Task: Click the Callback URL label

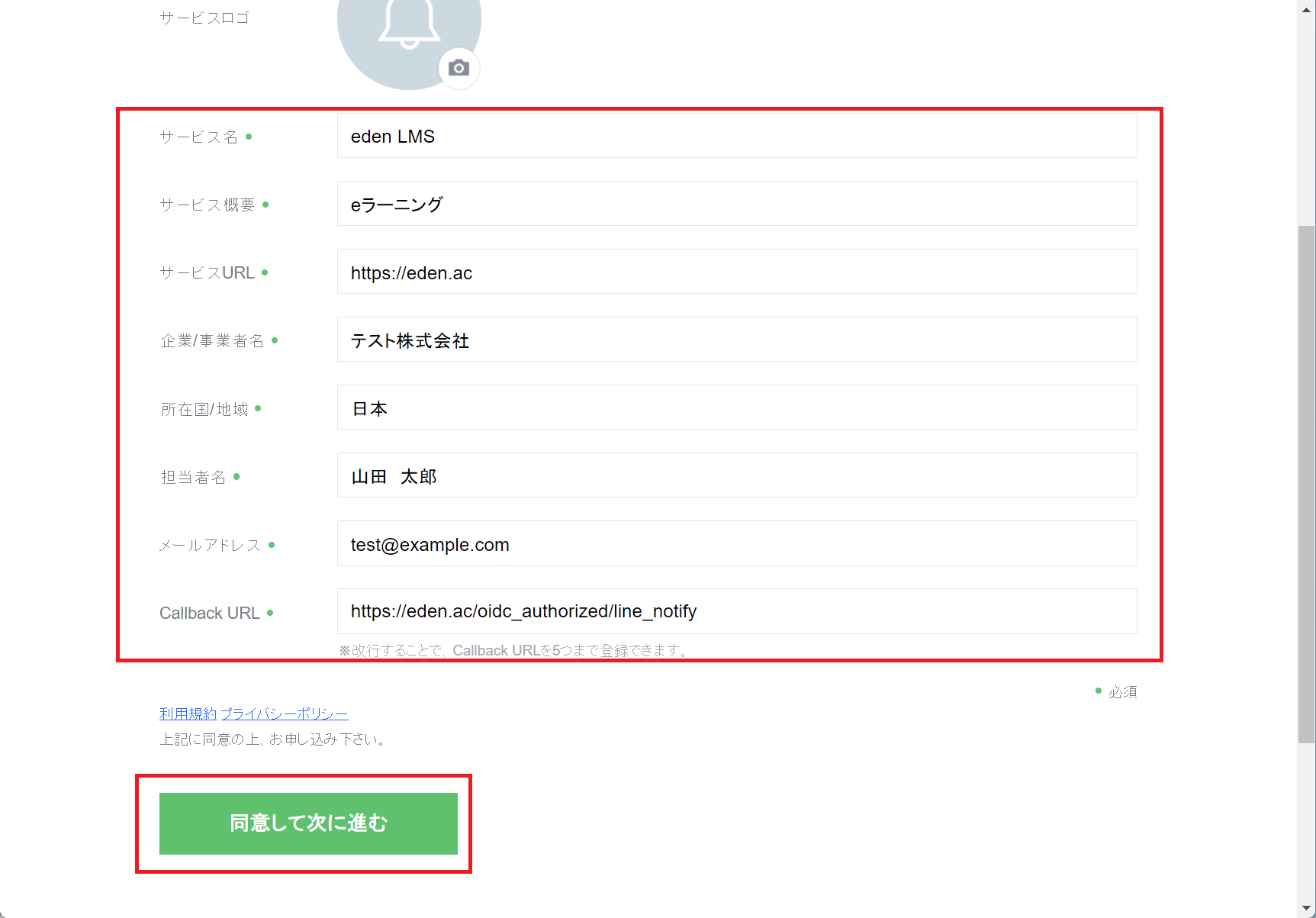Action: coord(210,613)
